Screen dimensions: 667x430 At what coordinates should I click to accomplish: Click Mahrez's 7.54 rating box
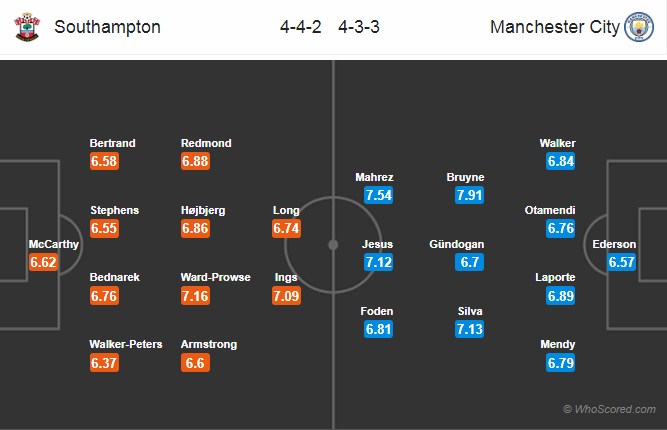pos(378,195)
